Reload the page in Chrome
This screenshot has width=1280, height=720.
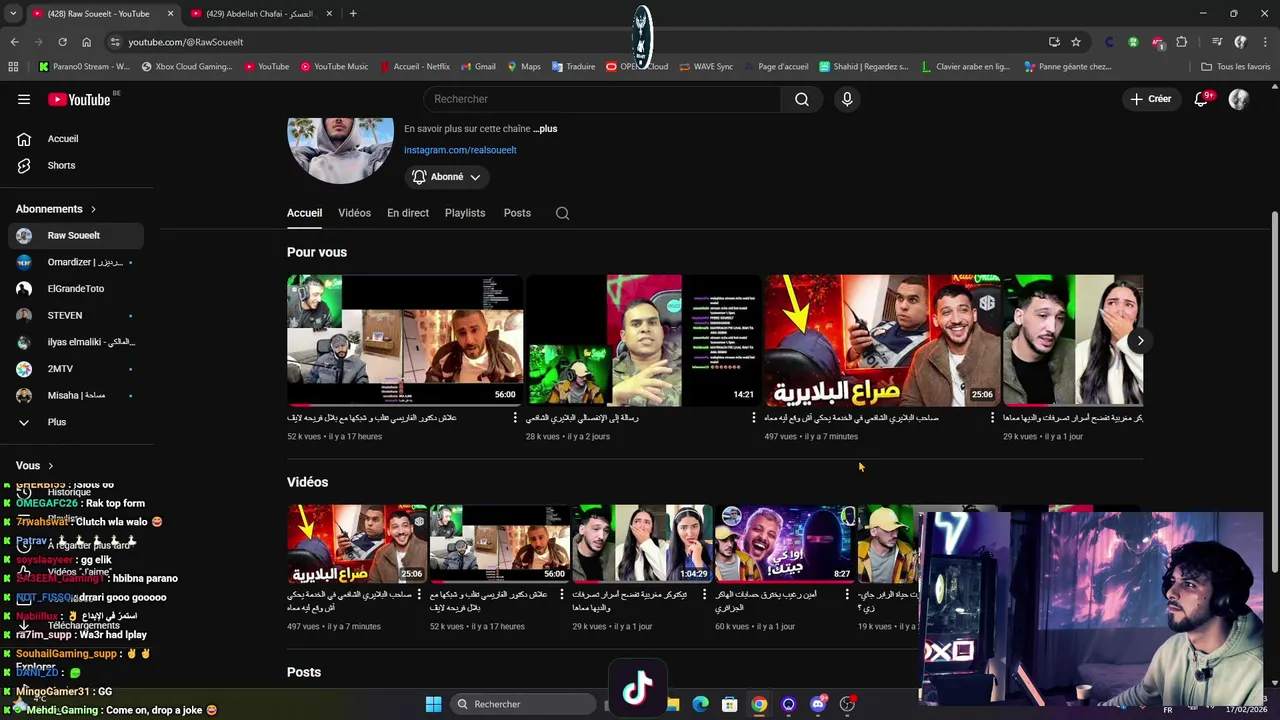coord(62,42)
